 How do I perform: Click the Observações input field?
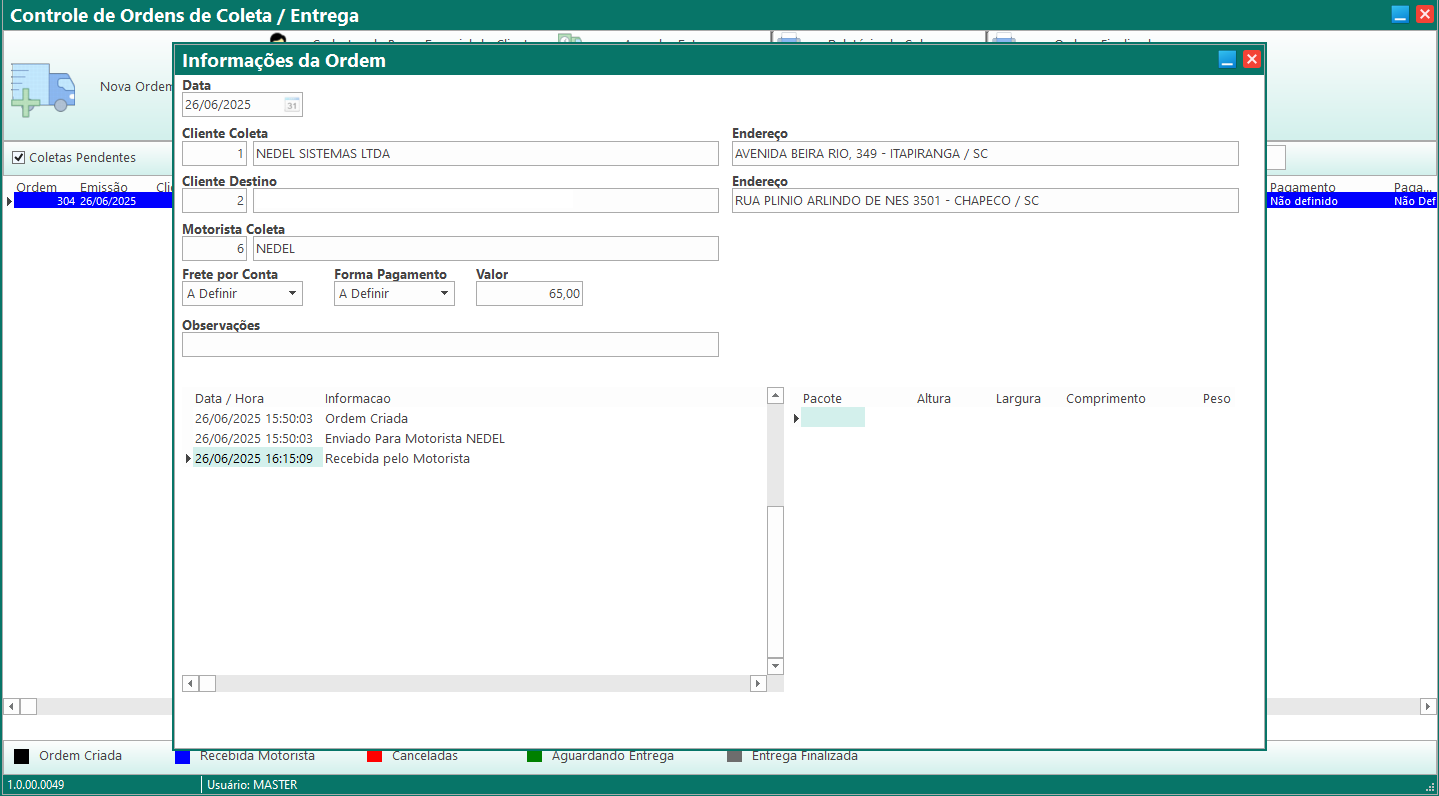click(x=450, y=345)
